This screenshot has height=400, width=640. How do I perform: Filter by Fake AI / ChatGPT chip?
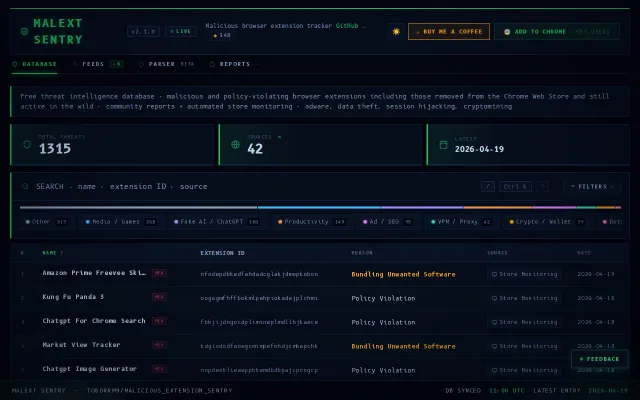tap(217, 222)
